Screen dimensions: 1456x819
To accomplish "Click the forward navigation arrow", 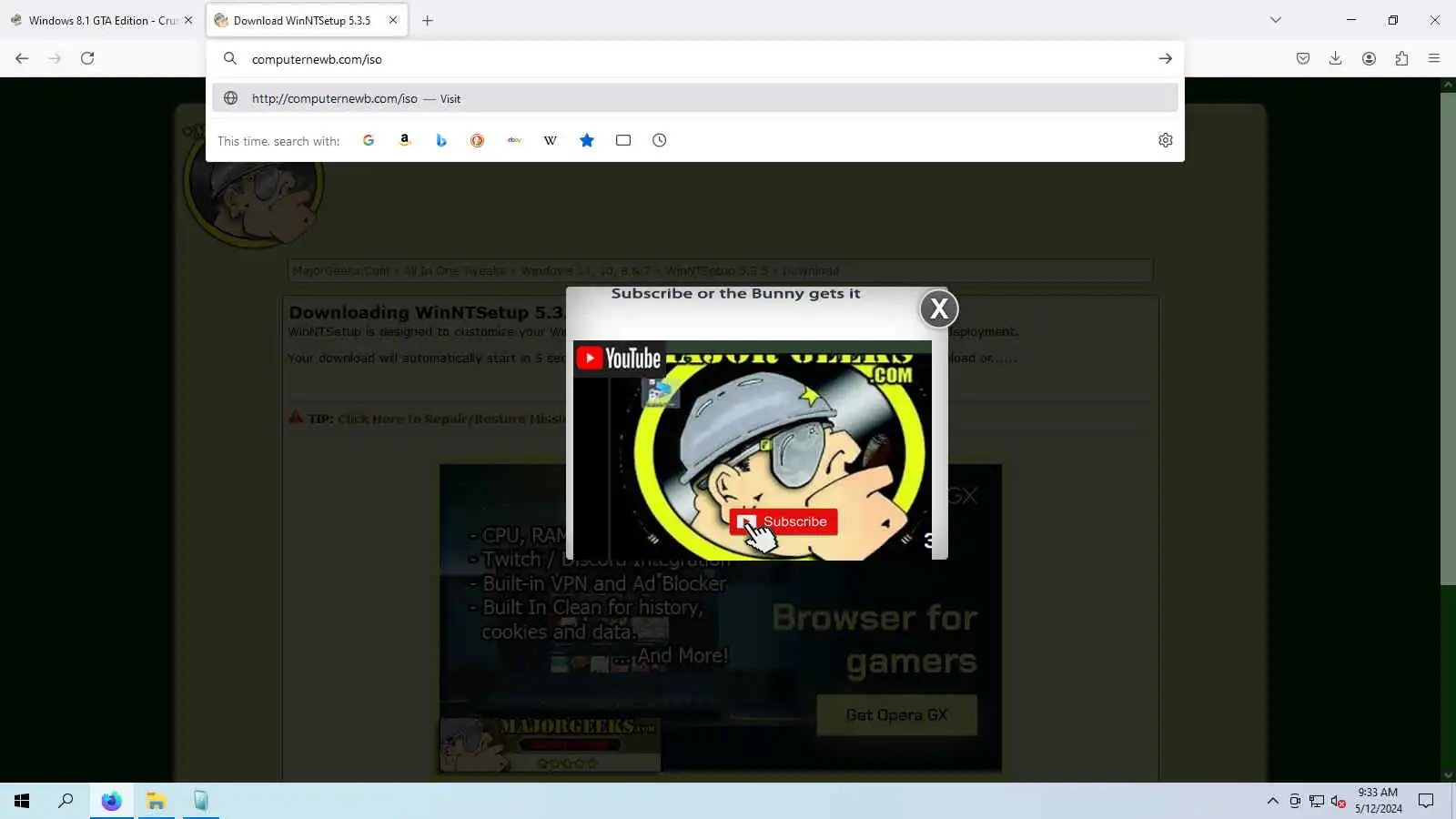I will 55,58.
